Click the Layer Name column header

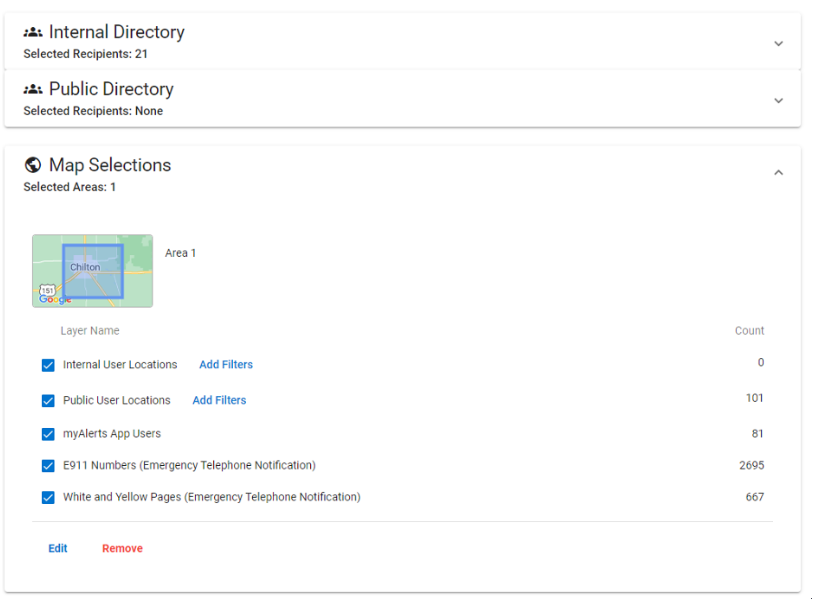90,331
